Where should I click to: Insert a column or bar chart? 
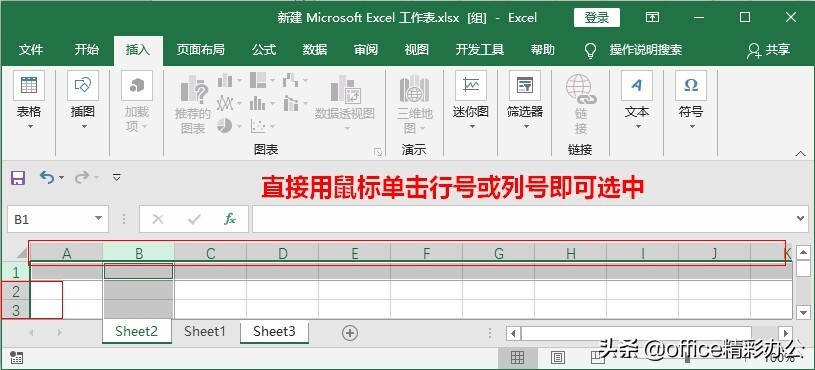[x=225, y=81]
